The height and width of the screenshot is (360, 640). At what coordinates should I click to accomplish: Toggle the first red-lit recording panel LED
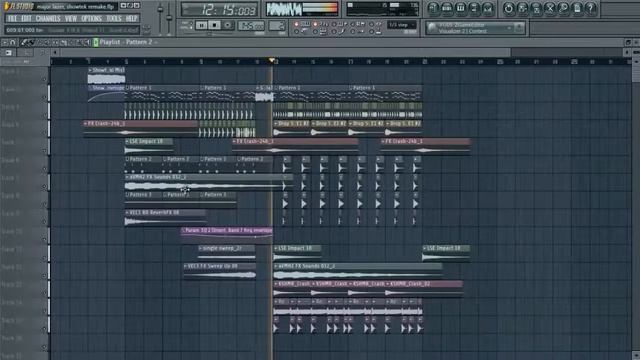297,24
